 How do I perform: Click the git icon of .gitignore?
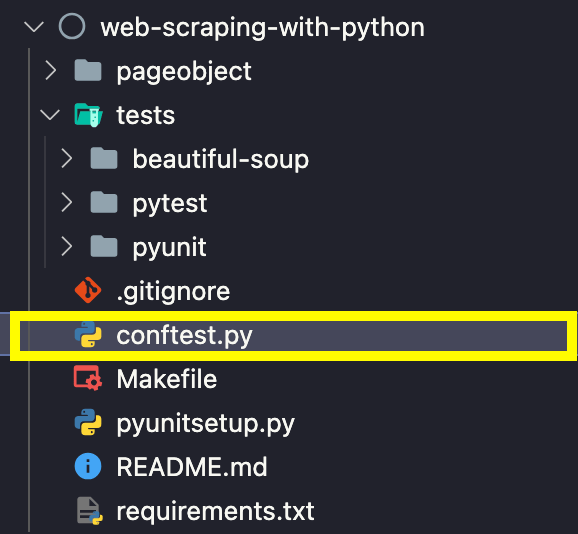[88, 290]
